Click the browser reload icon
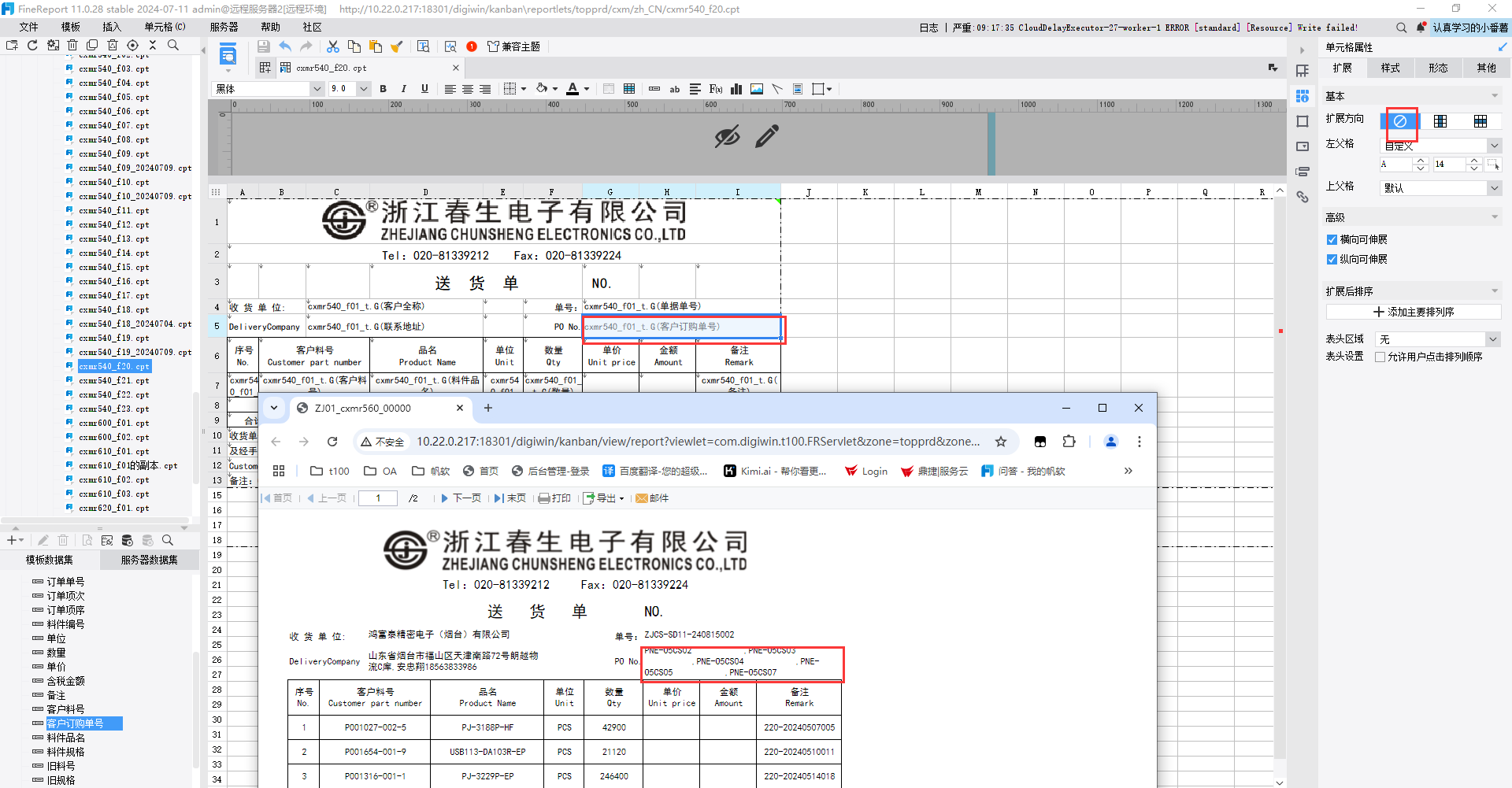The width and height of the screenshot is (1512, 788). click(x=332, y=442)
